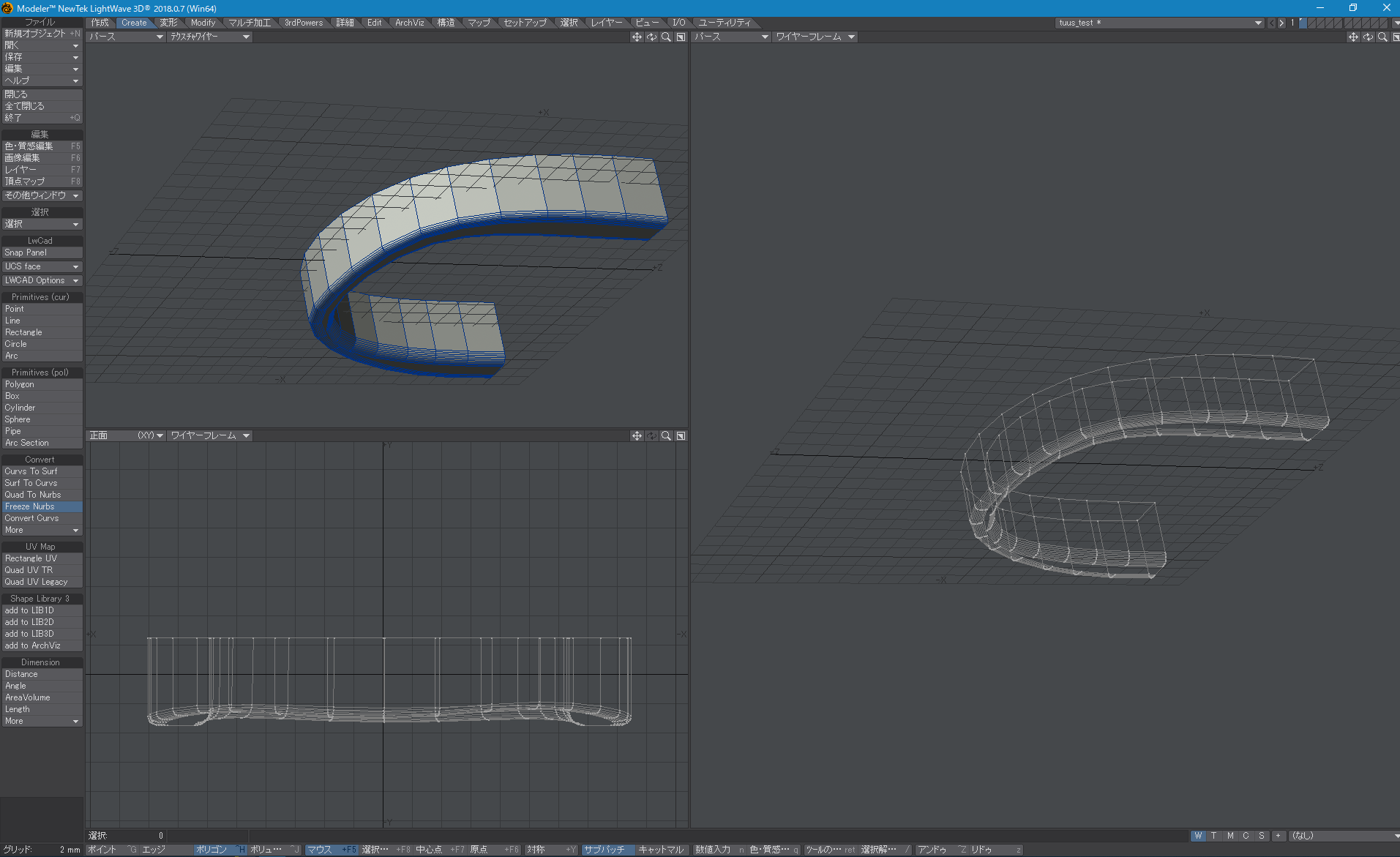Open the Modify tab
This screenshot has width=1400, height=857.
pos(203,23)
